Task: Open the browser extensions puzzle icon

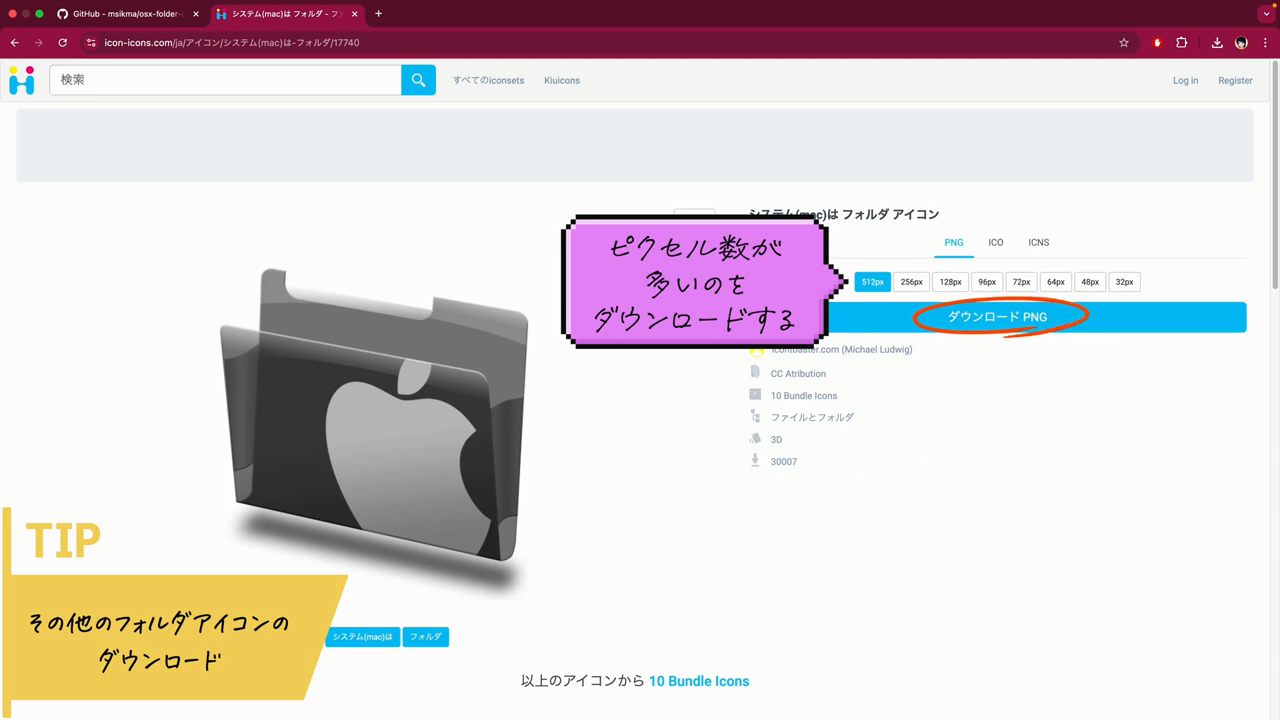Action: click(1182, 43)
